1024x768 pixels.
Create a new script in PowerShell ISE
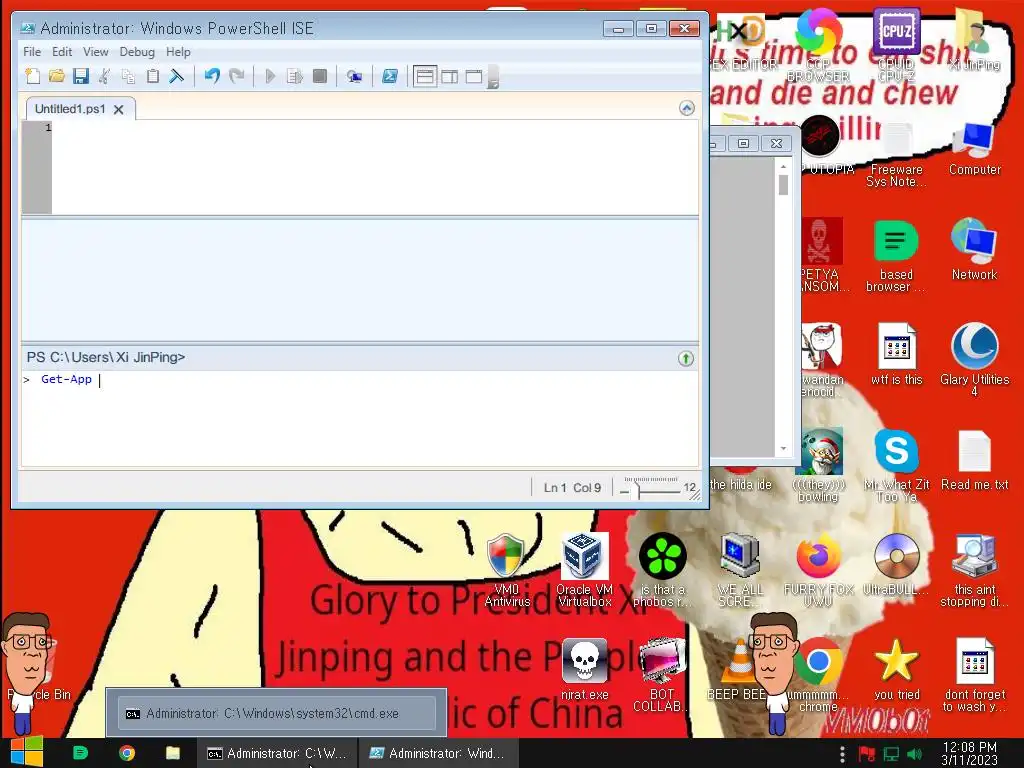tap(33, 76)
